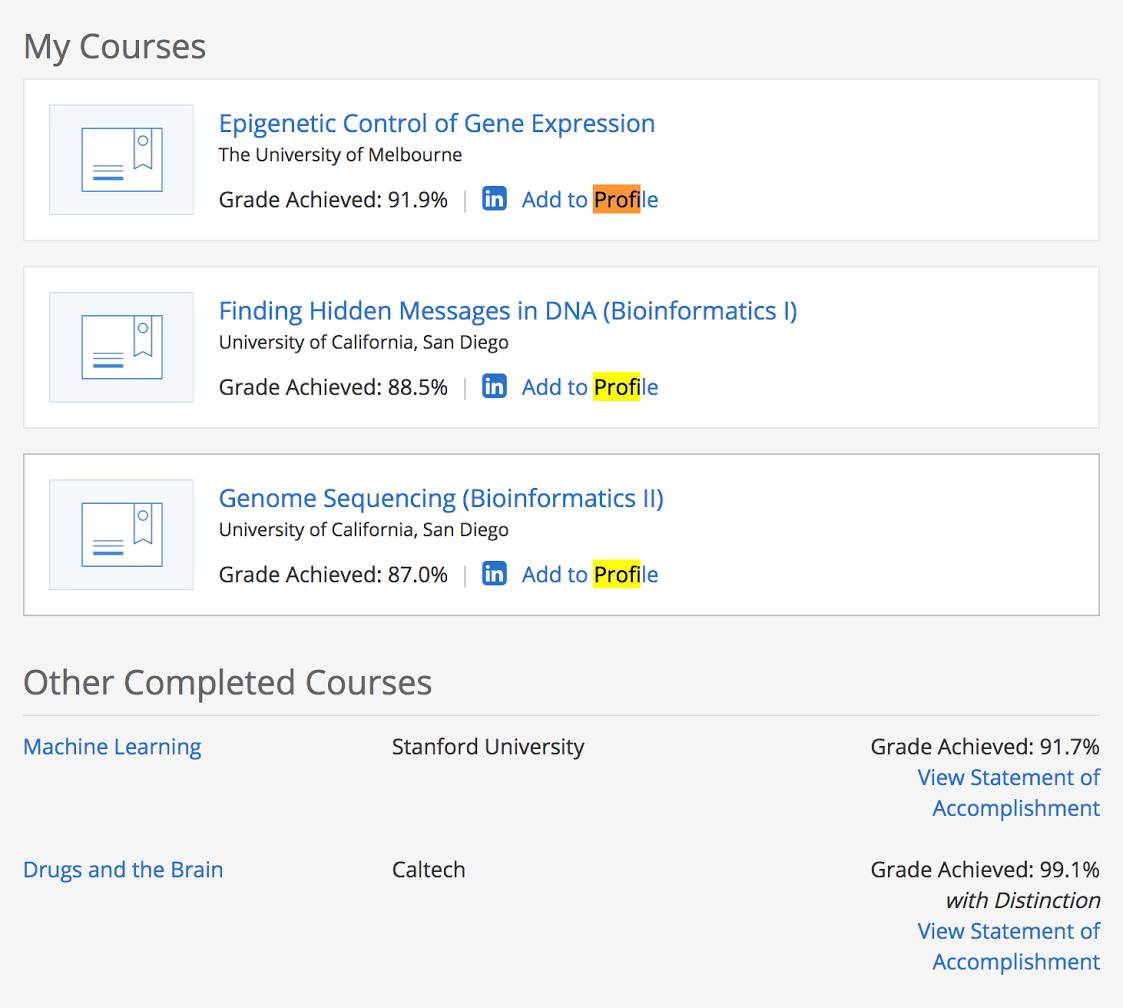This screenshot has width=1123, height=1008.
Task: Click the Other Completed Courses heading
Action: [228, 682]
